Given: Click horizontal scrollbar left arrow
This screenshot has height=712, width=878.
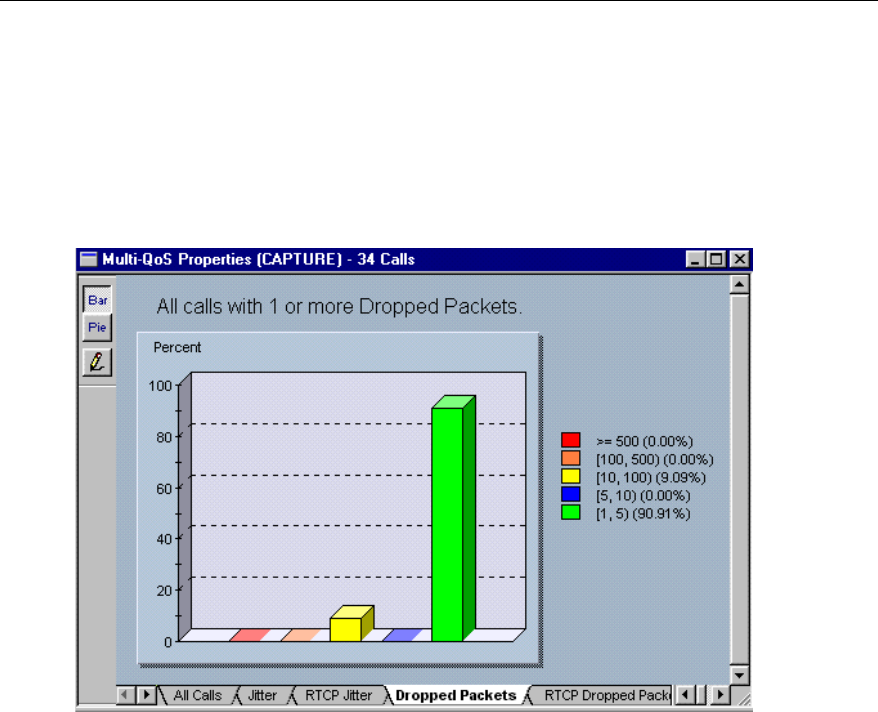Looking at the screenshot, I should [x=684, y=695].
